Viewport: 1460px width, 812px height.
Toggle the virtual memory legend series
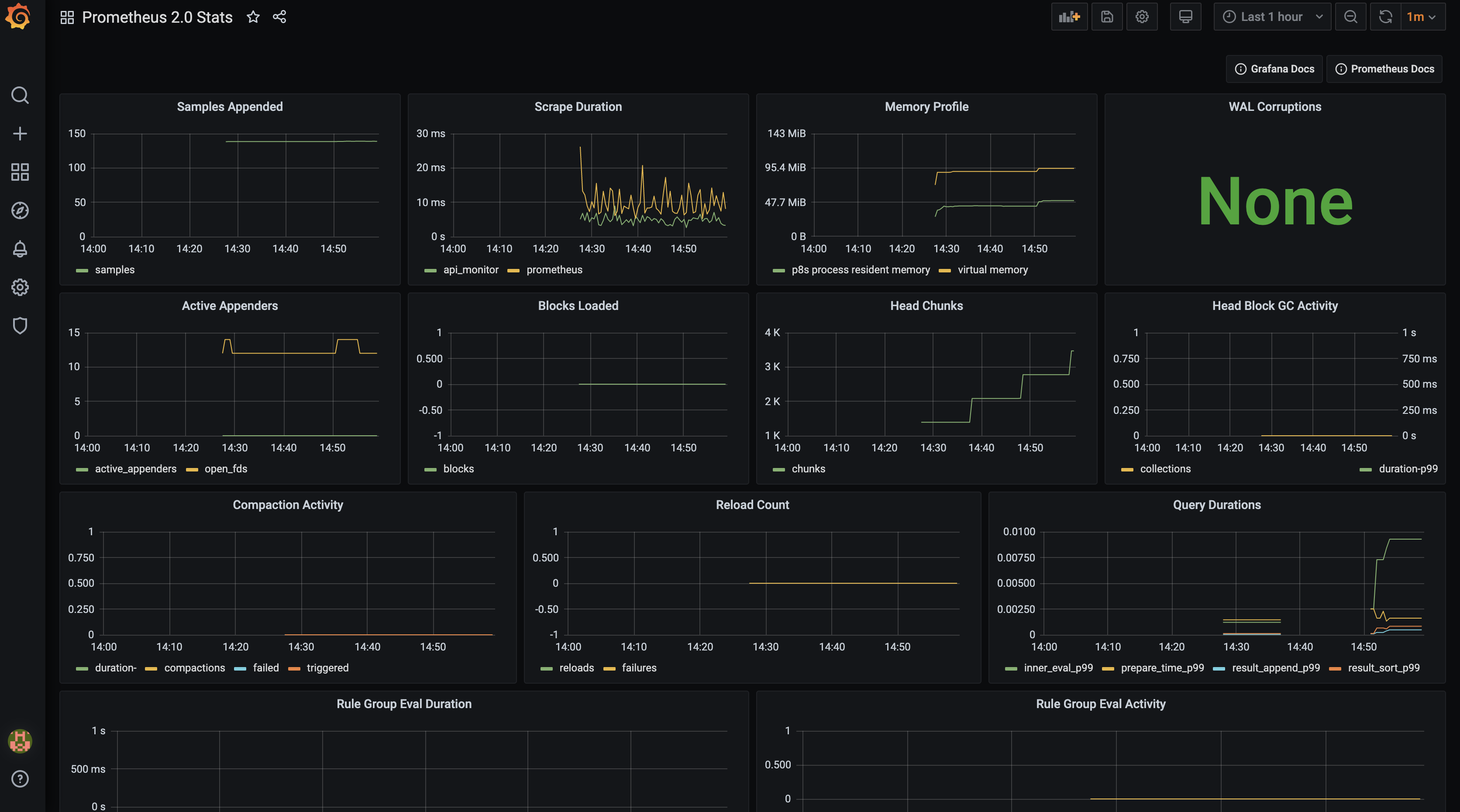(992, 270)
